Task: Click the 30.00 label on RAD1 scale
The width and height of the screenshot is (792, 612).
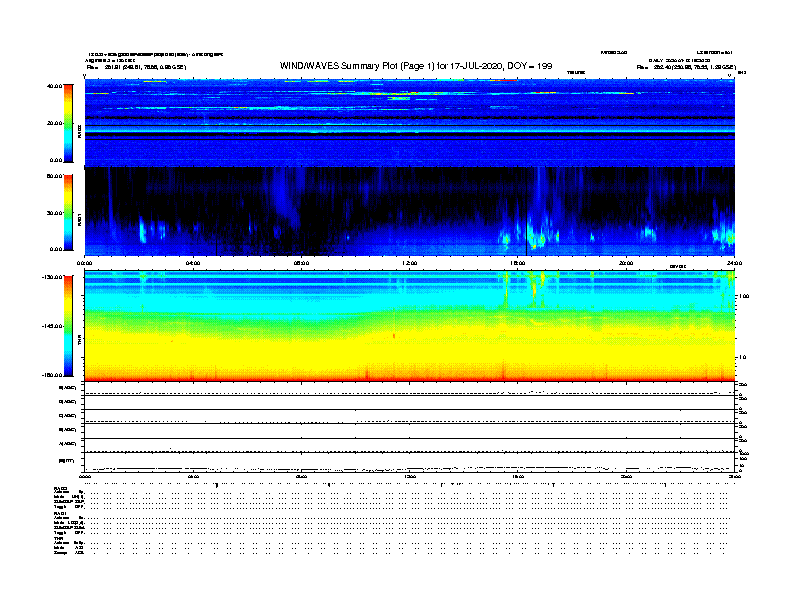Action: click(54, 213)
